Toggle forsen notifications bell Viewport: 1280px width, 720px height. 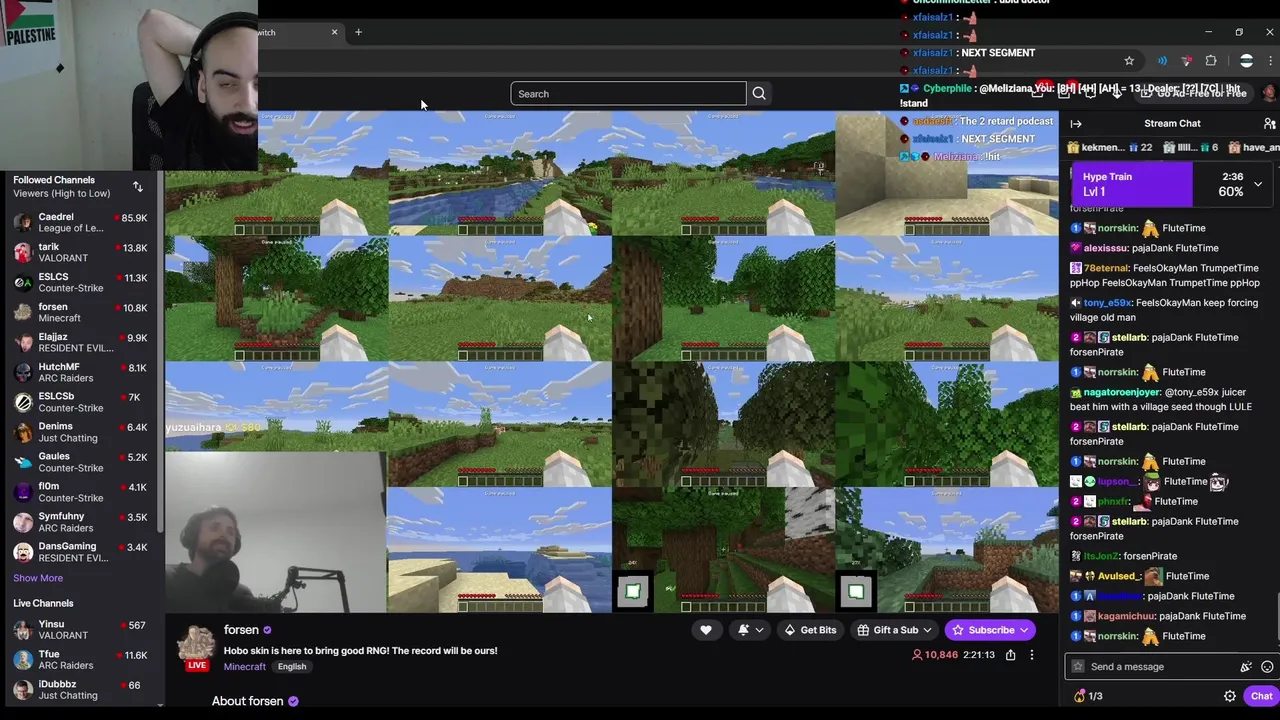pos(743,630)
